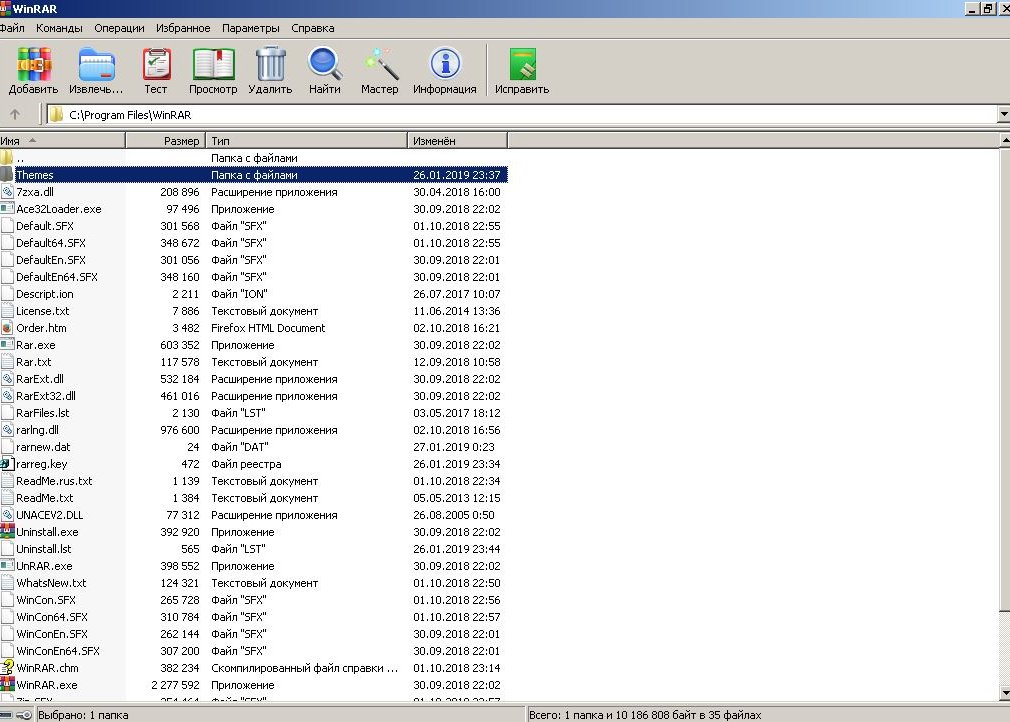Sort file list by Тип column
The height and width of the screenshot is (722, 1010).
[307, 140]
